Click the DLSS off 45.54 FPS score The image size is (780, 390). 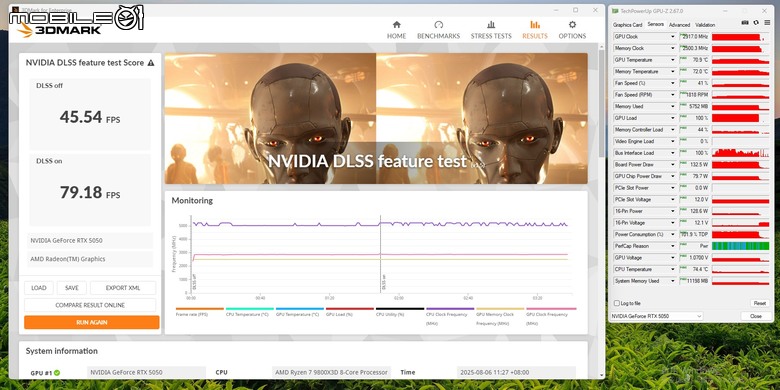click(90, 117)
